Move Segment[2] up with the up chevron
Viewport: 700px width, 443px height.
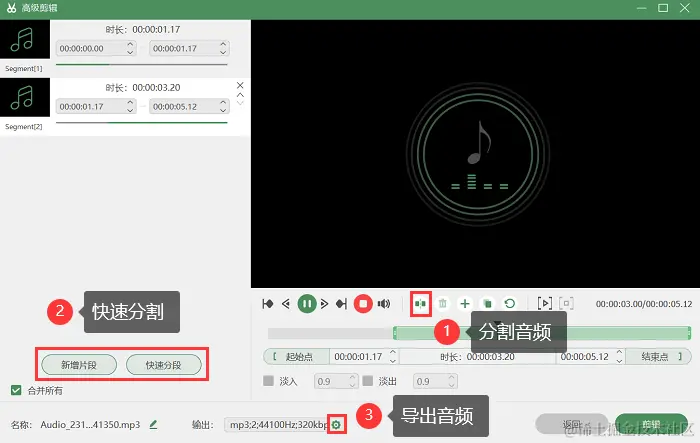coord(240,95)
